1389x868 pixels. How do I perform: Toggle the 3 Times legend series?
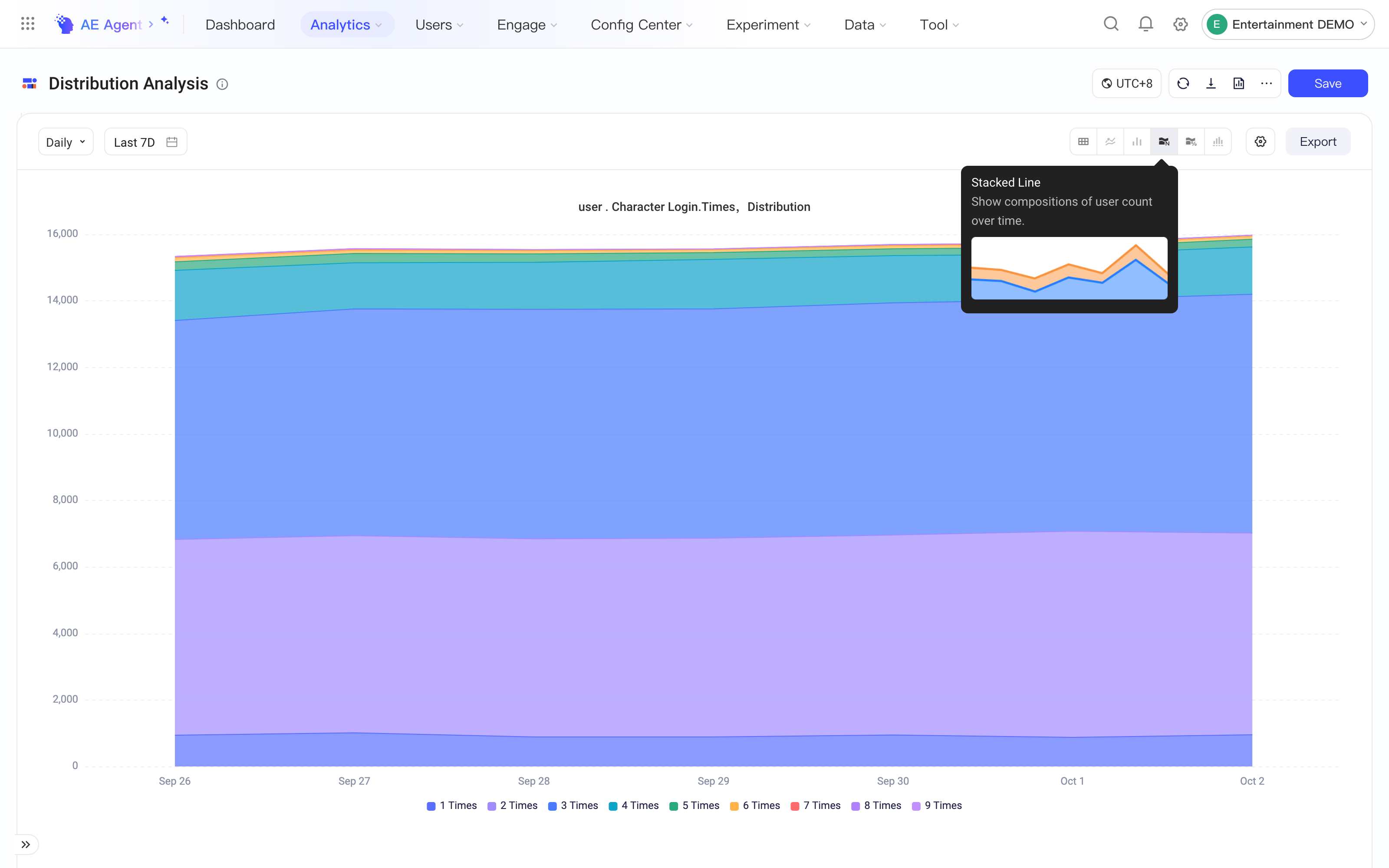pos(573,806)
